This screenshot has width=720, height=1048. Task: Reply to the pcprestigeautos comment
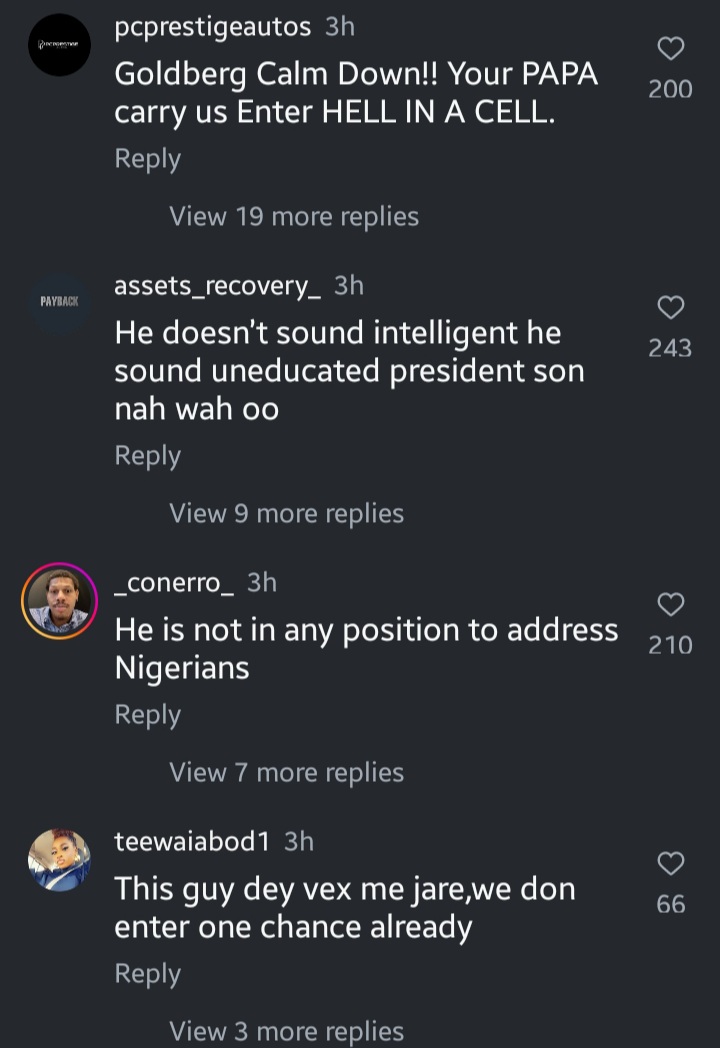[148, 159]
